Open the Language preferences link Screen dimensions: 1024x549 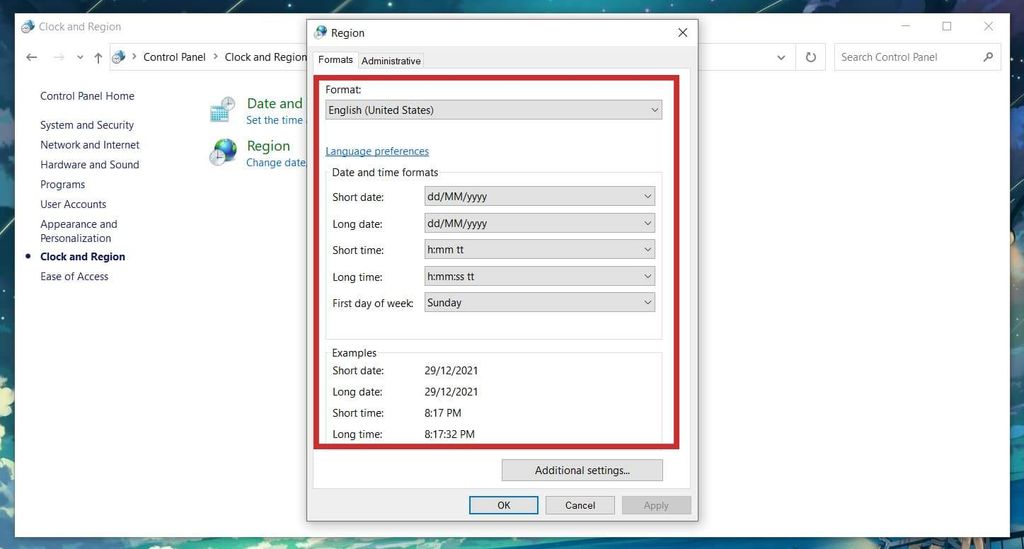pyautogui.click(x=377, y=151)
